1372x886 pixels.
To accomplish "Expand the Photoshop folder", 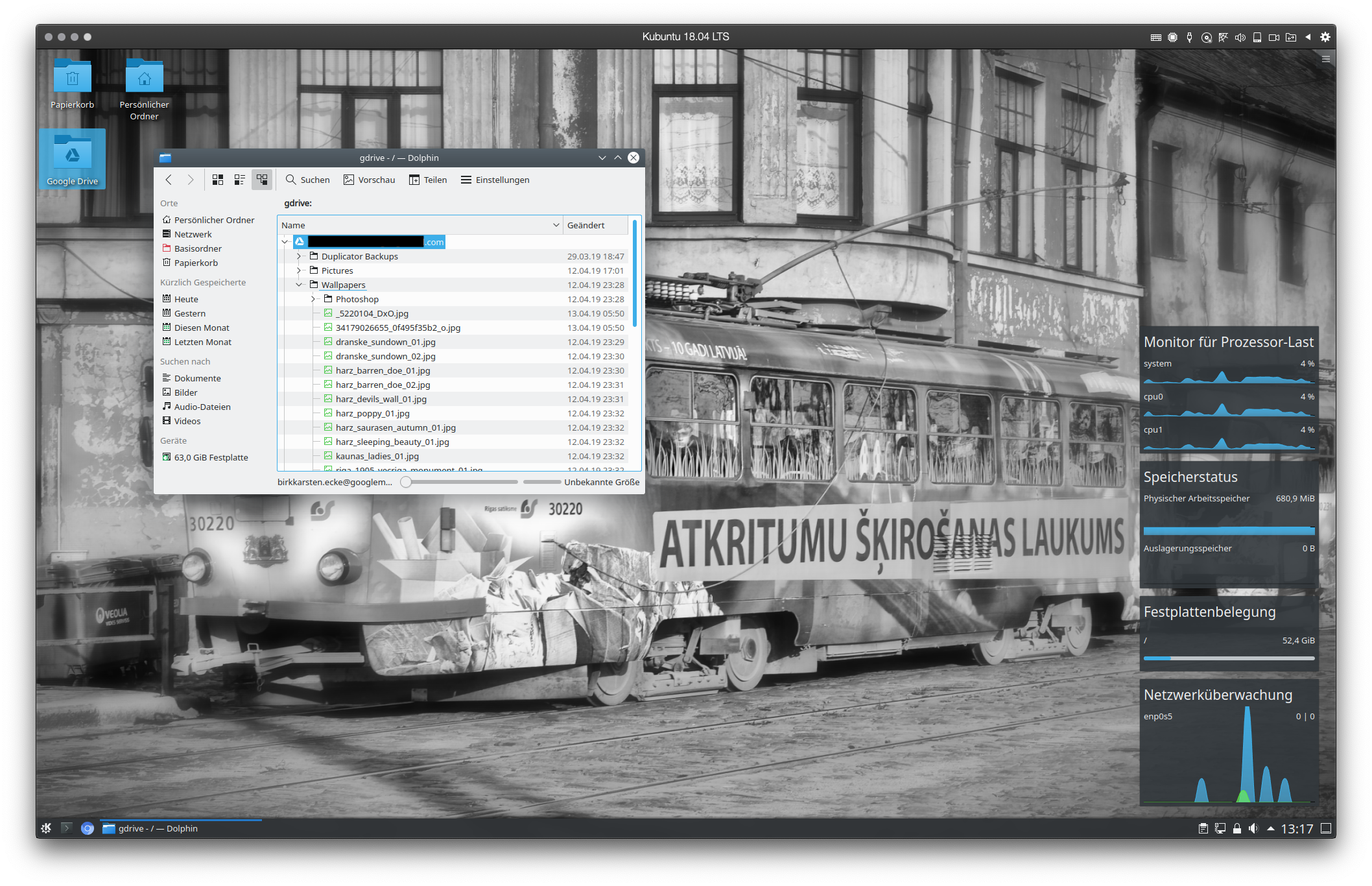I will tap(313, 299).
